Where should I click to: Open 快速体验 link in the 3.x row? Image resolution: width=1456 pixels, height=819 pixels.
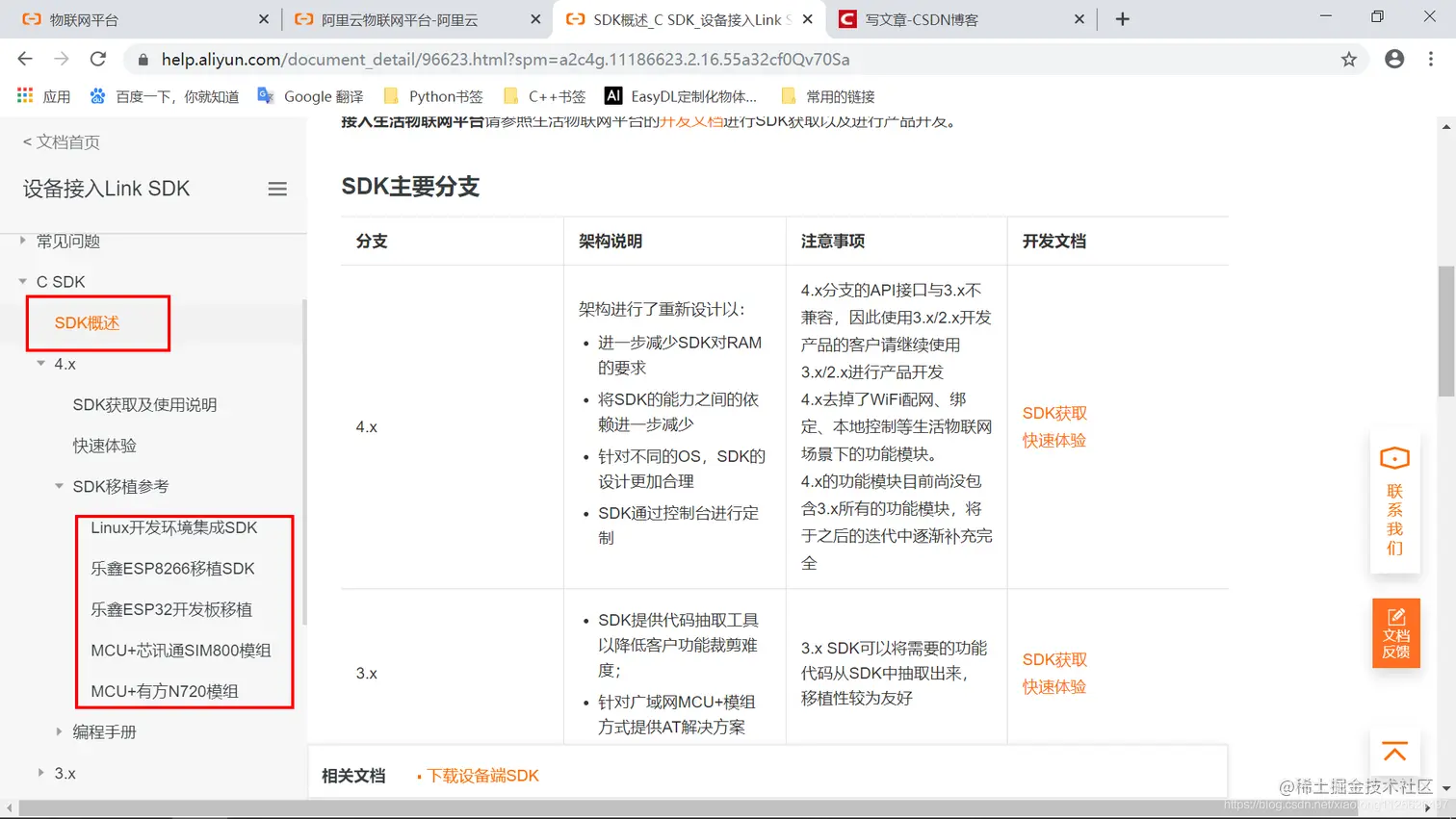(x=1053, y=686)
